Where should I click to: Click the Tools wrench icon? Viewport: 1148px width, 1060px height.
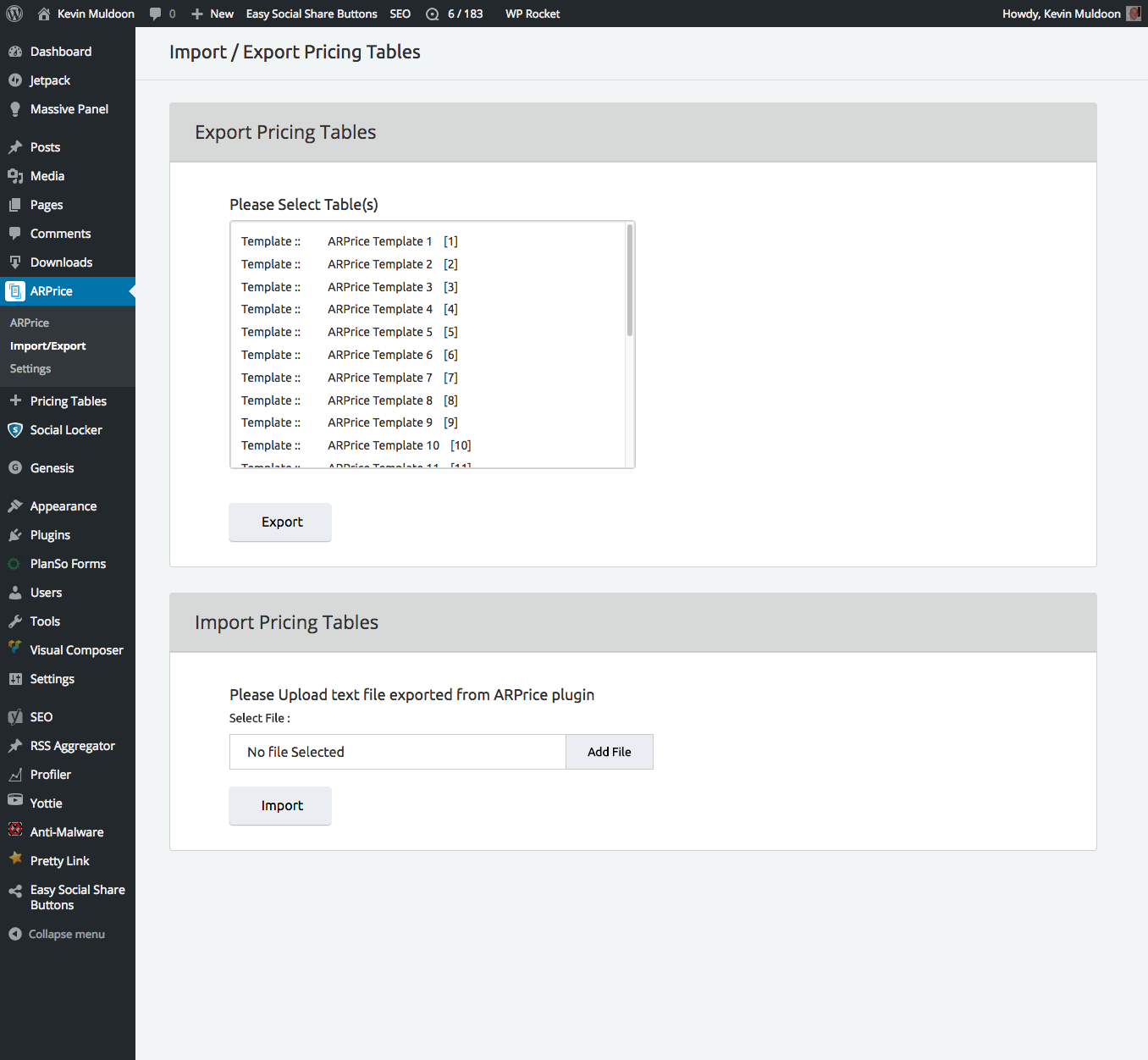(15, 621)
